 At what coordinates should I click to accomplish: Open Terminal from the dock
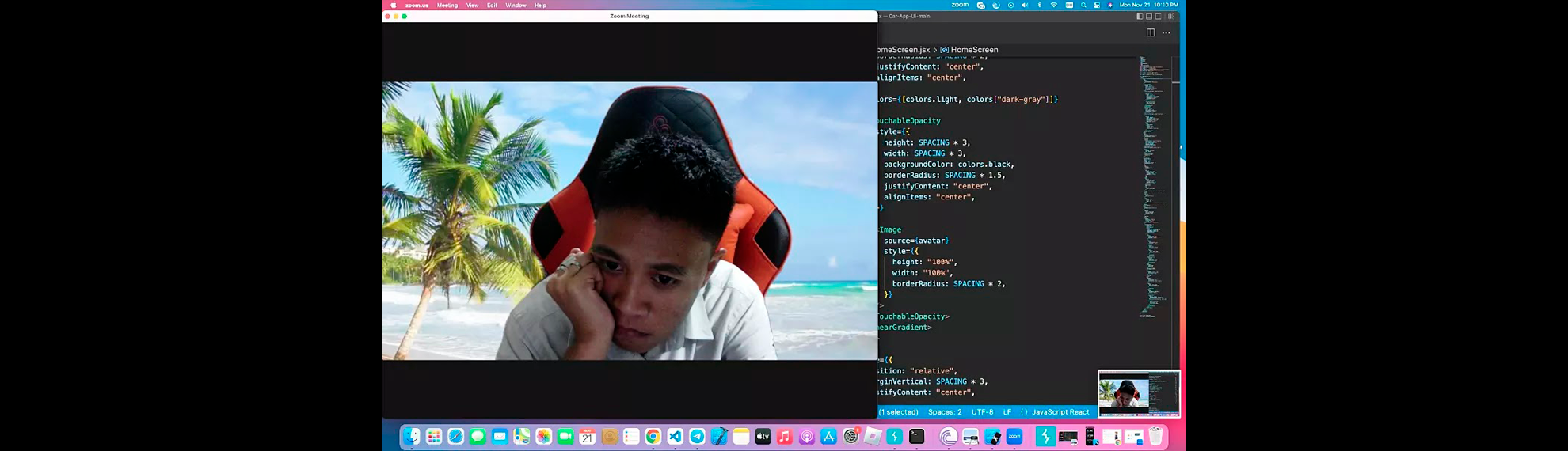[x=916, y=437]
